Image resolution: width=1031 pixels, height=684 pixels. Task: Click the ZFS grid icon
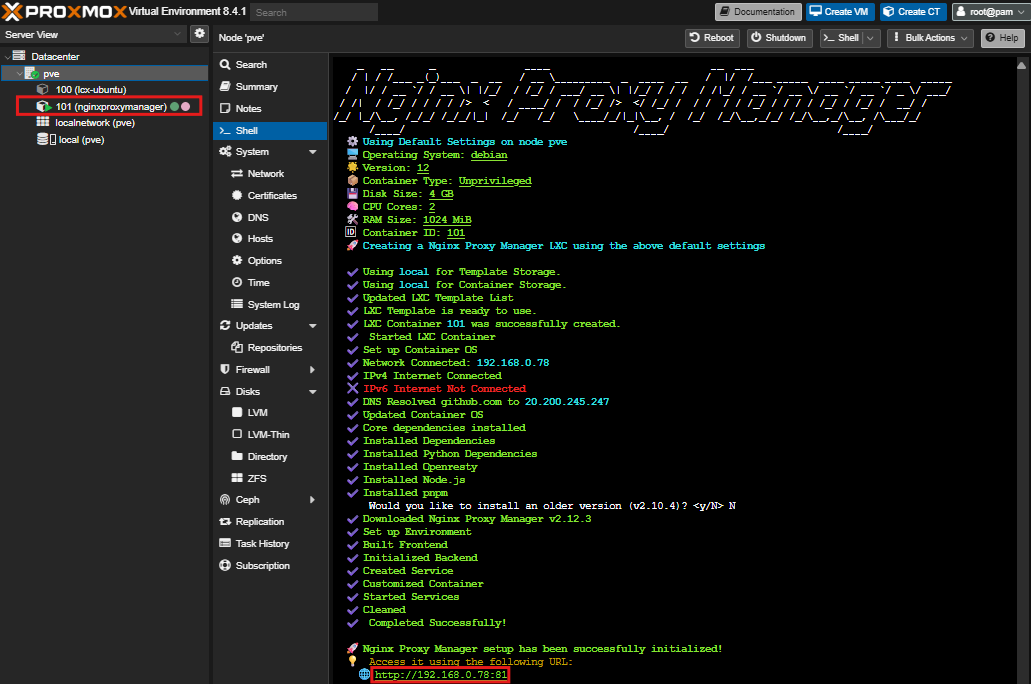pyautogui.click(x=237, y=478)
